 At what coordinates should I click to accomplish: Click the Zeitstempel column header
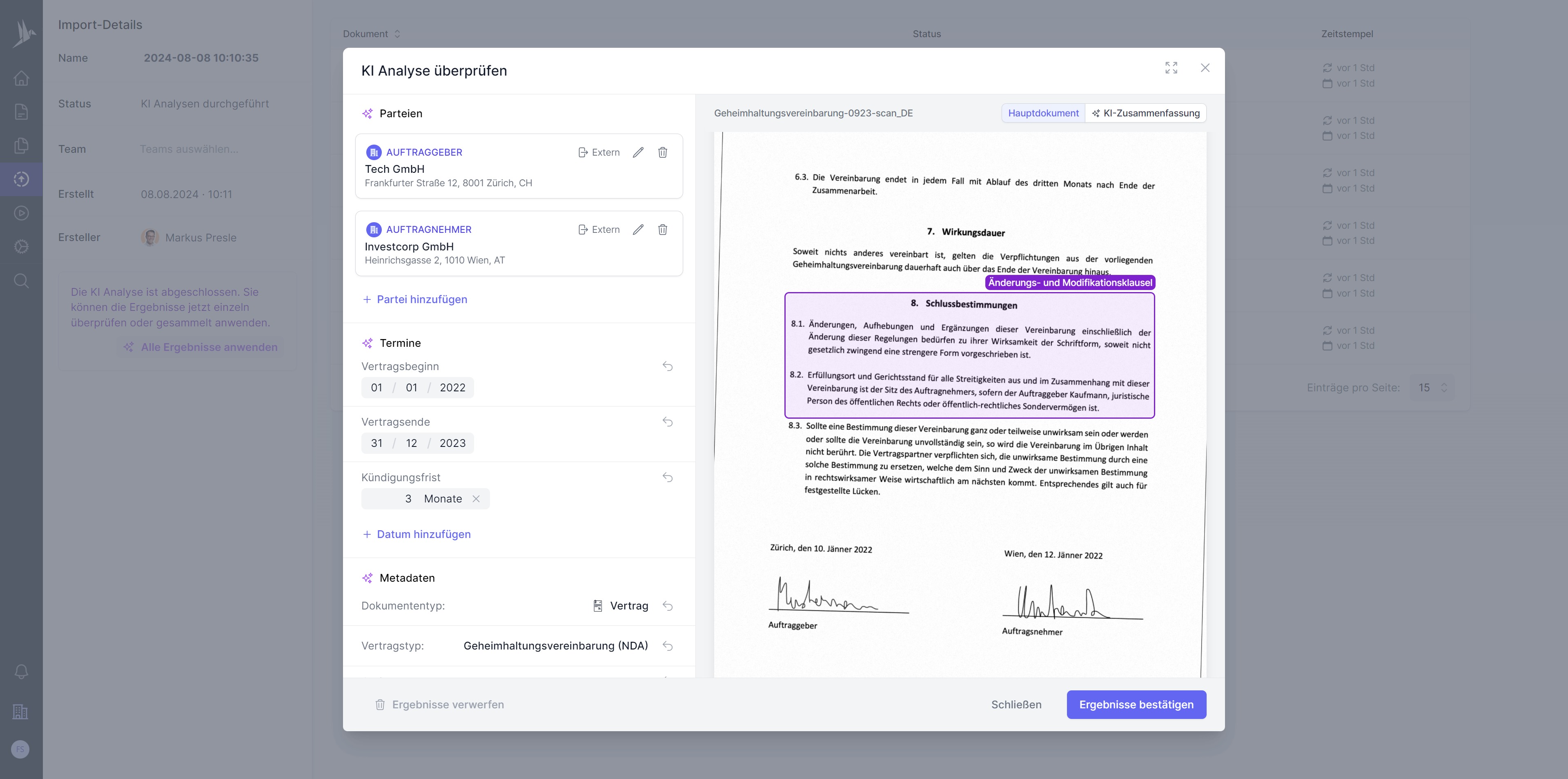tap(1347, 34)
